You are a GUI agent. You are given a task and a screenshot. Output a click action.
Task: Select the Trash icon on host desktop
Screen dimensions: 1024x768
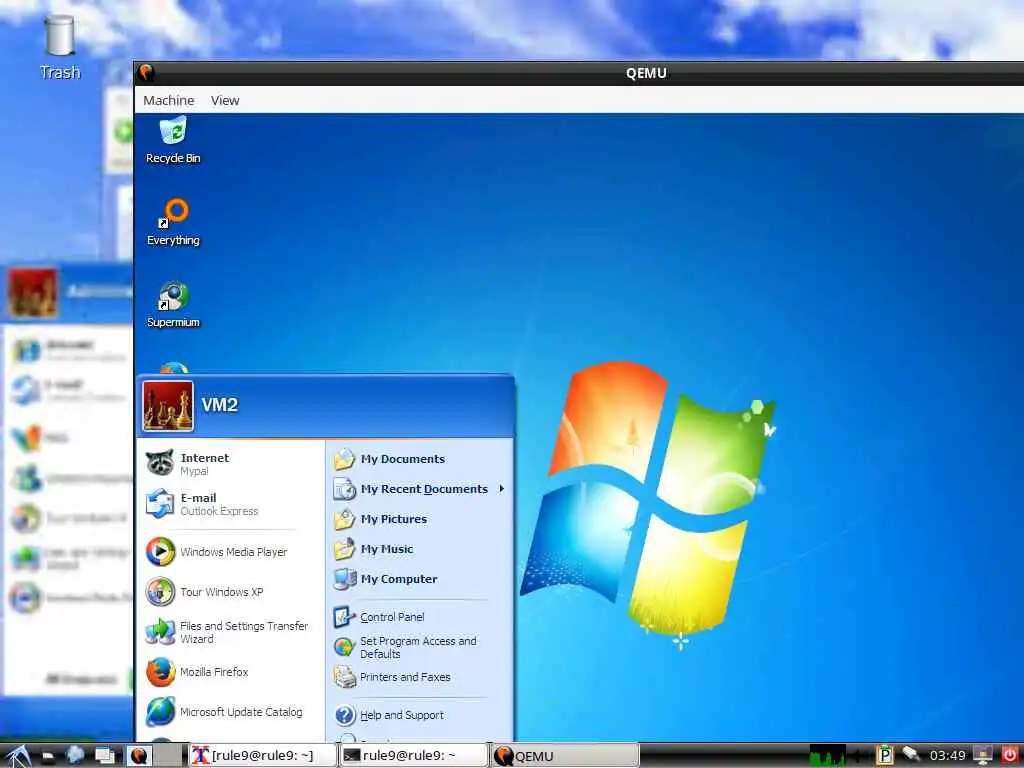point(60,48)
